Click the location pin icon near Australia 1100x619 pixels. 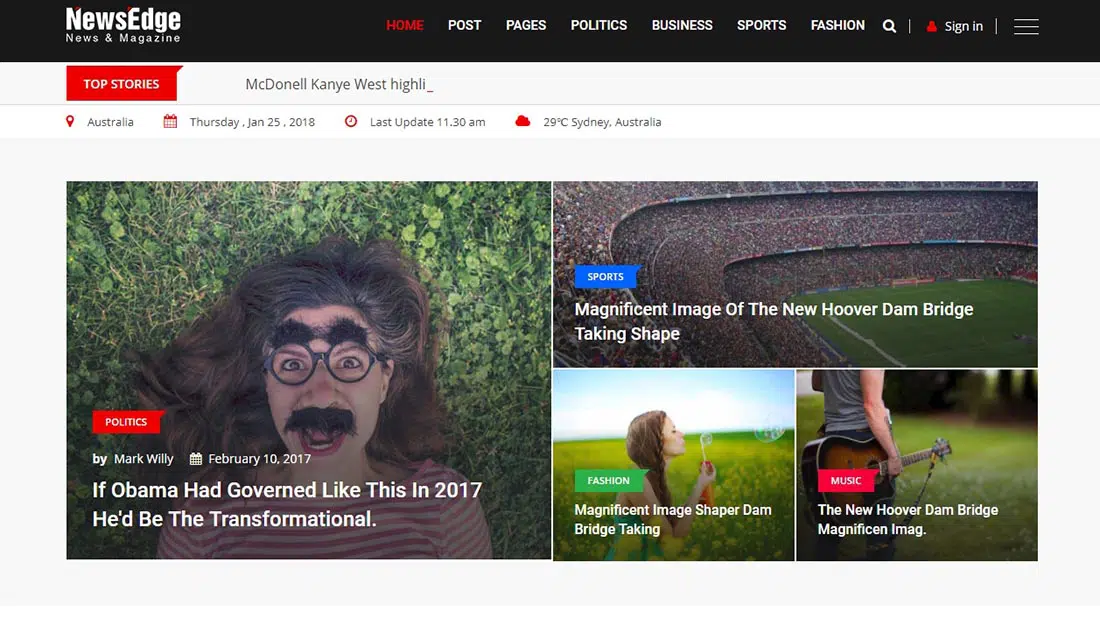pos(70,122)
